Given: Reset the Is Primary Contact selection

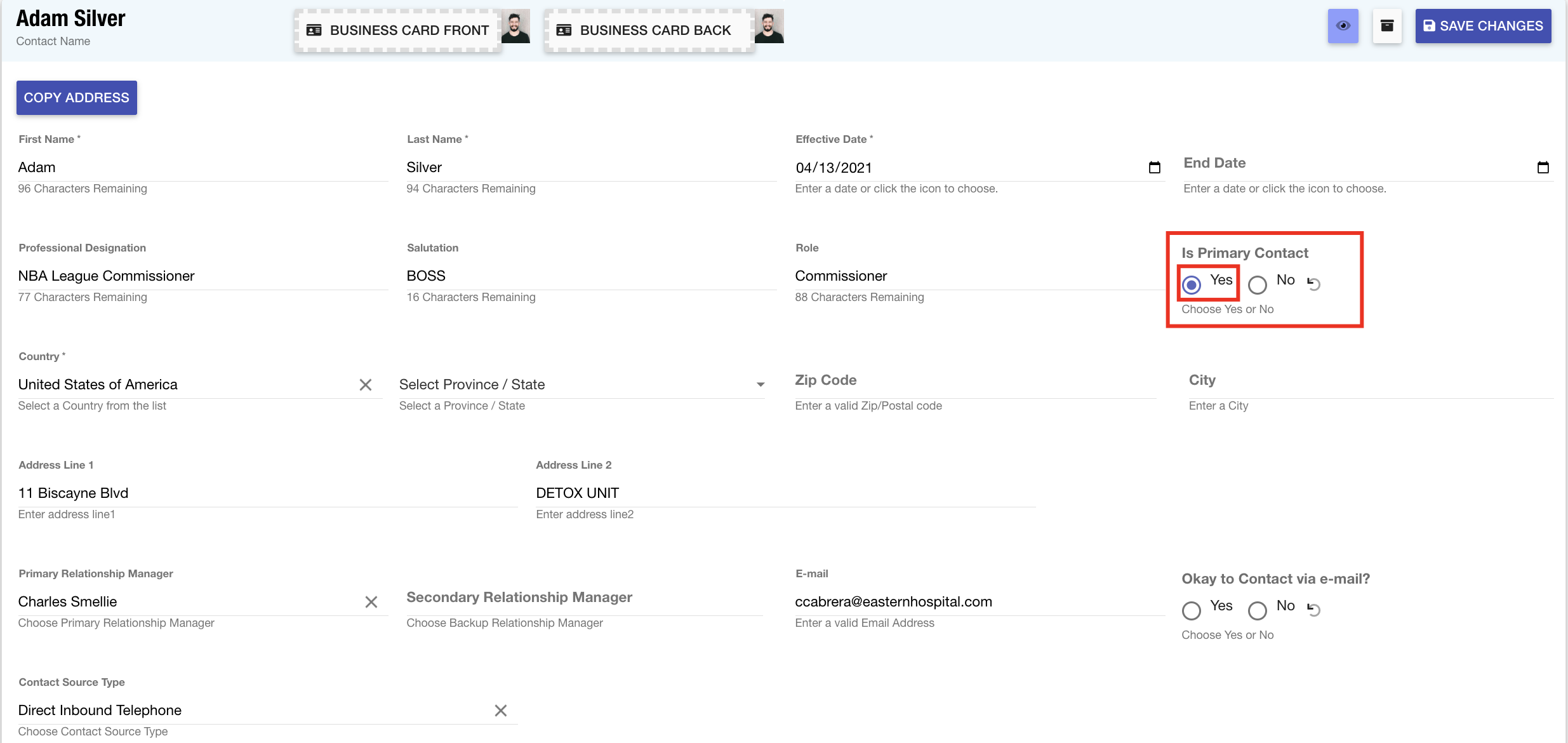Looking at the screenshot, I should tap(1314, 284).
